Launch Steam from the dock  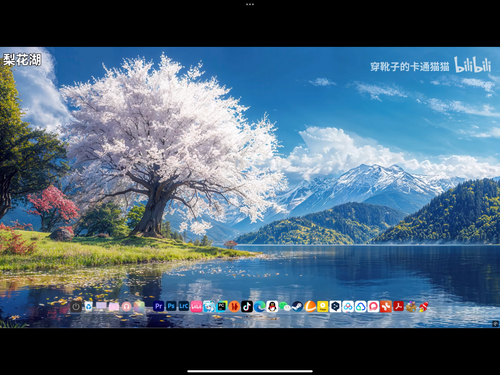(297, 306)
